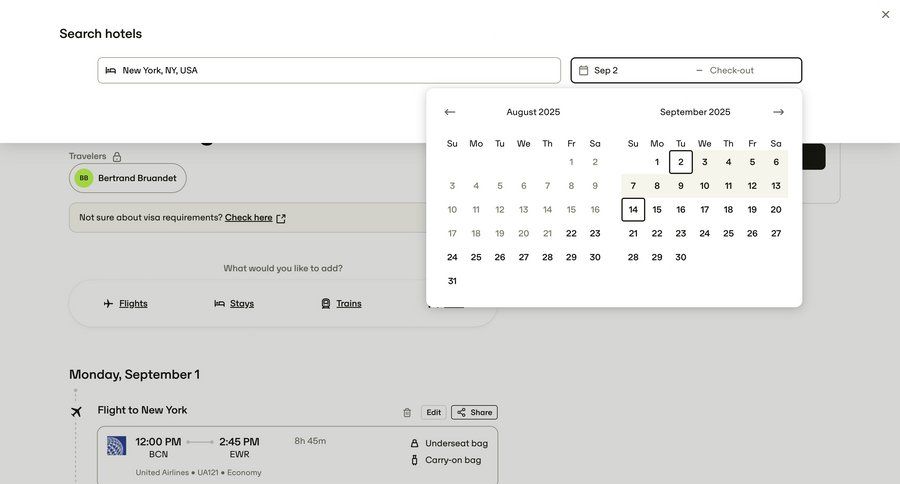The image size is (900, 484).
Task: Click the August 2025 month title
Action: 533,112
